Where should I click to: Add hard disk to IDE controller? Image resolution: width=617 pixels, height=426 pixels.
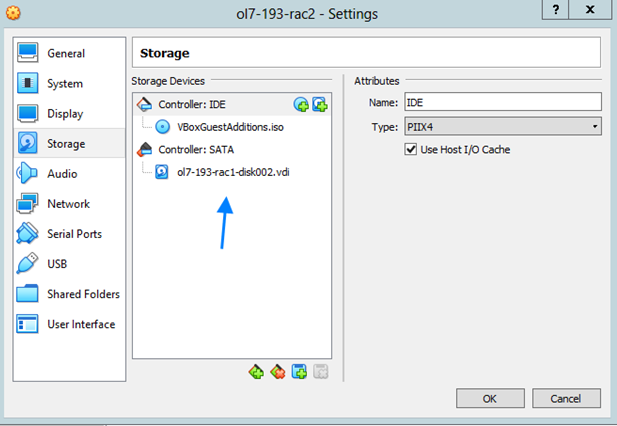tap(320, 105)
